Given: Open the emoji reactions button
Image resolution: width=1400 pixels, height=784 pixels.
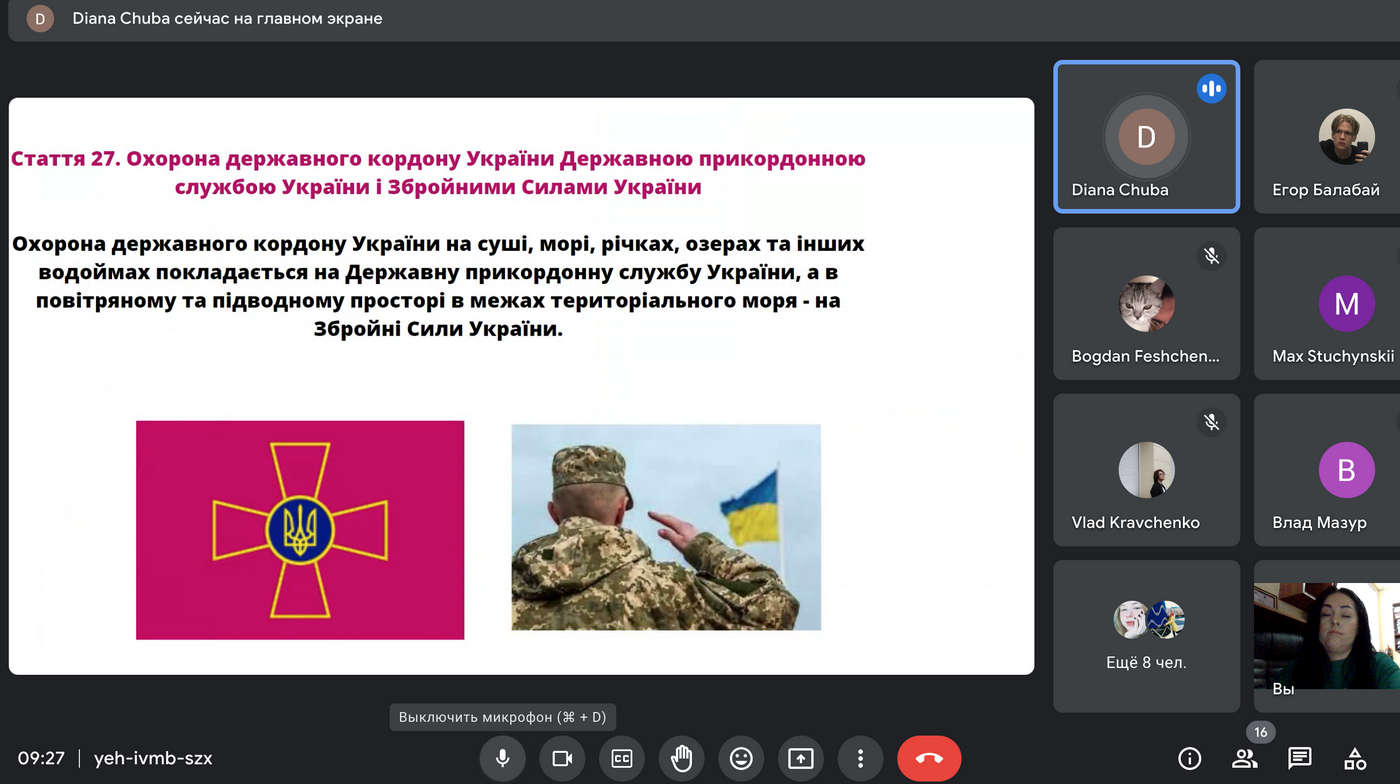Looking at the screenshot, I should pyautogui.click(x=741, y=759).
